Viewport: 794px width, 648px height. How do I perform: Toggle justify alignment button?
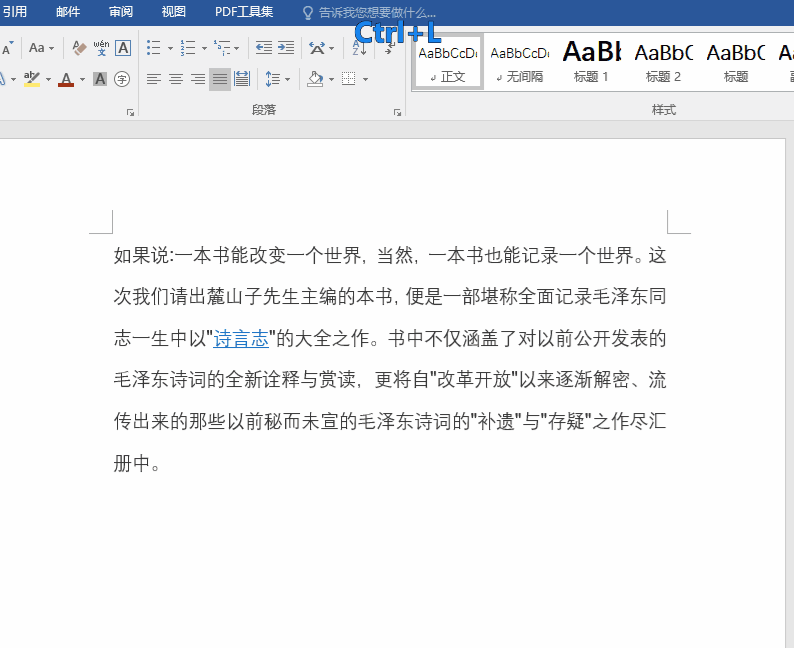tap(219, 79)
